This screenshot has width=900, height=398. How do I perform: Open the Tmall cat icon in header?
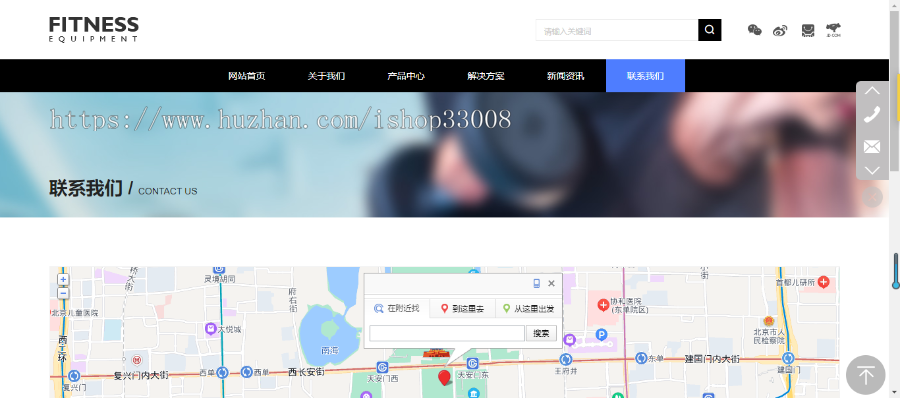(808, 30)
